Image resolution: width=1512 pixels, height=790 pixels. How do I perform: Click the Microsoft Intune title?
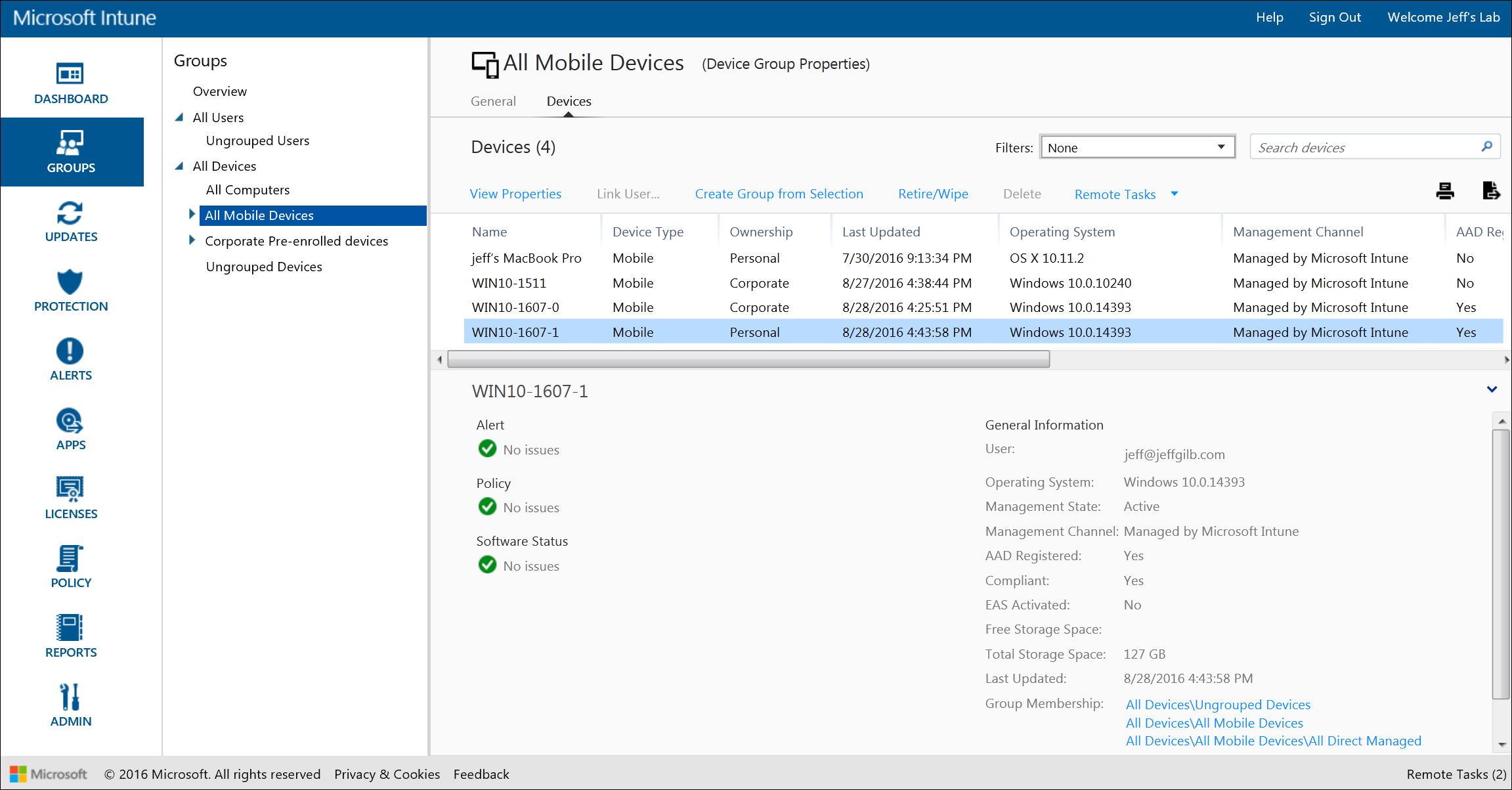(x=84, y=18)
